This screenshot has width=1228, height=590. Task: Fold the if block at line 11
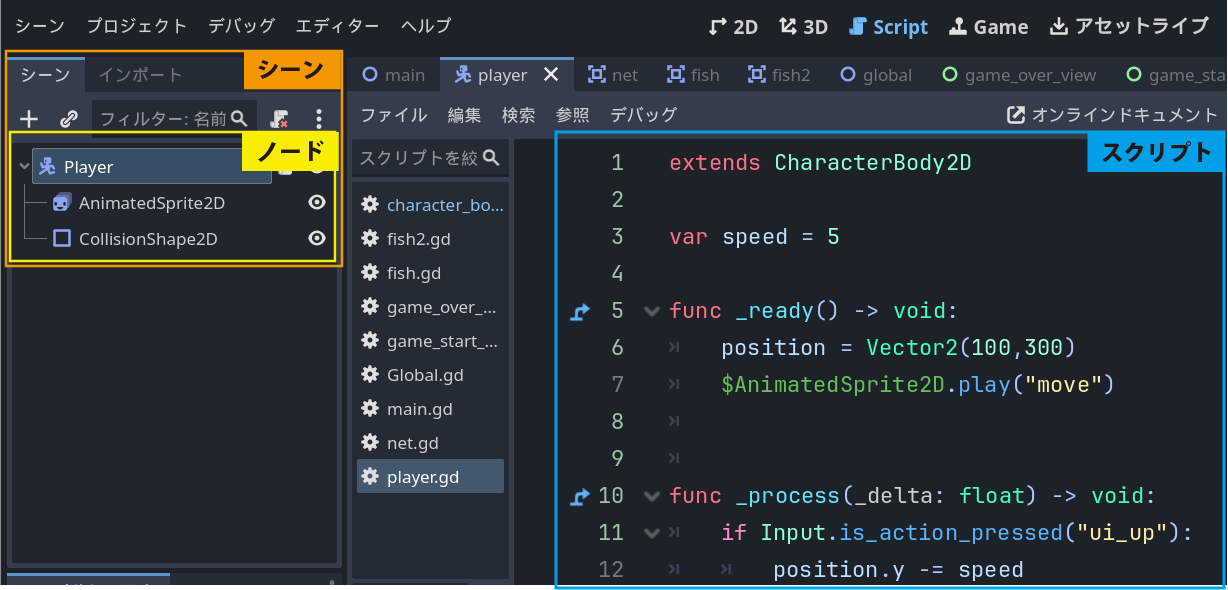click(x=652, y=533)
